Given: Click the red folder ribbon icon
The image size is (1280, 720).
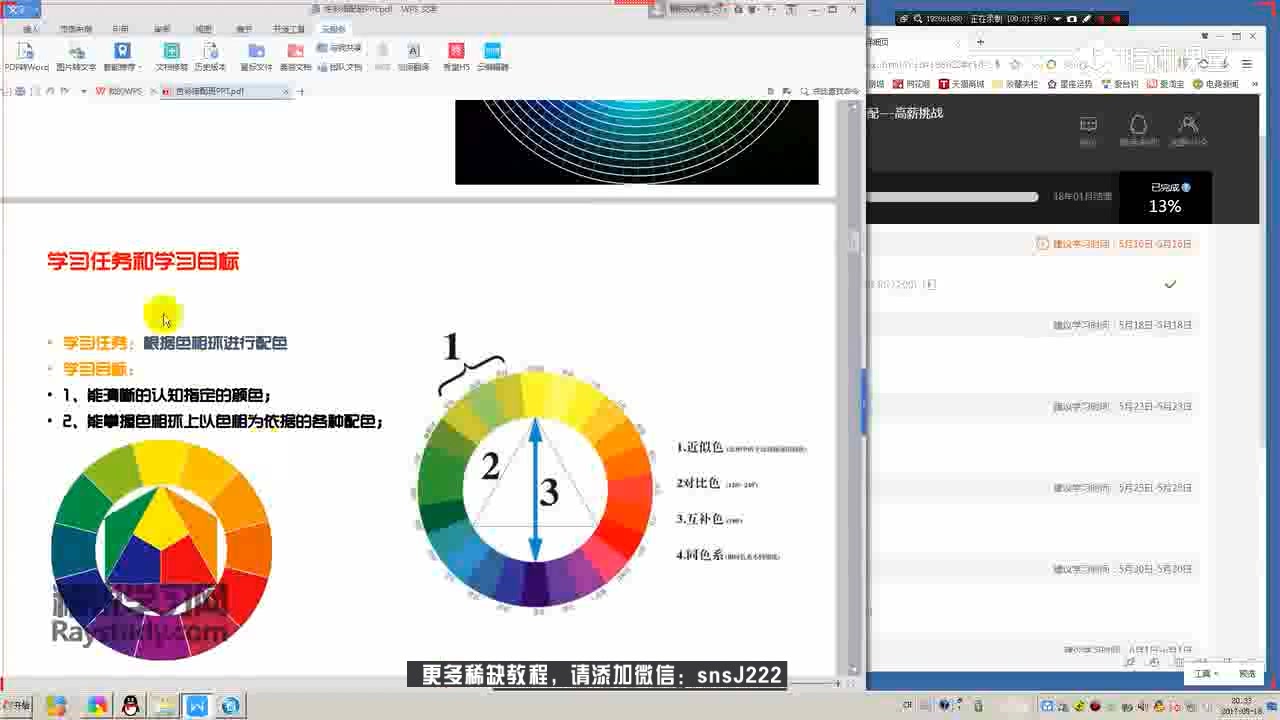Looking at the screenshot, I should tap(295, 51).
